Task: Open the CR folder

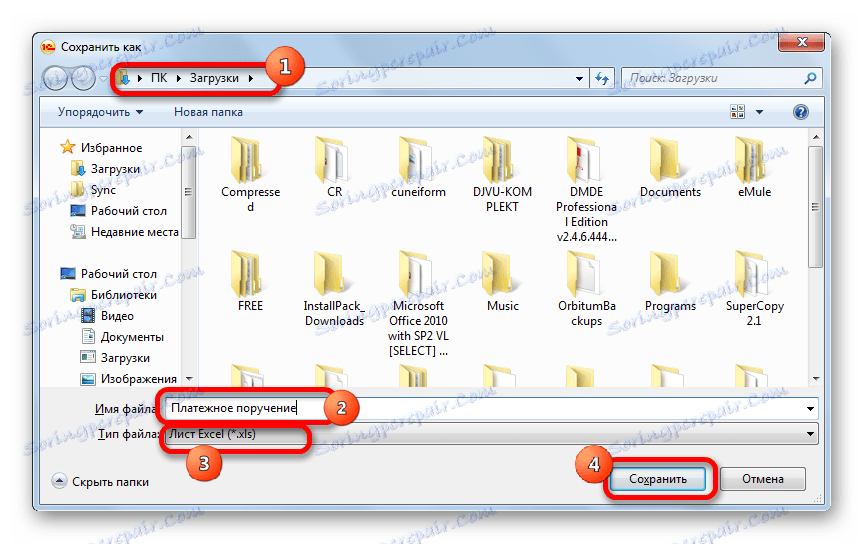Action: 334,168
